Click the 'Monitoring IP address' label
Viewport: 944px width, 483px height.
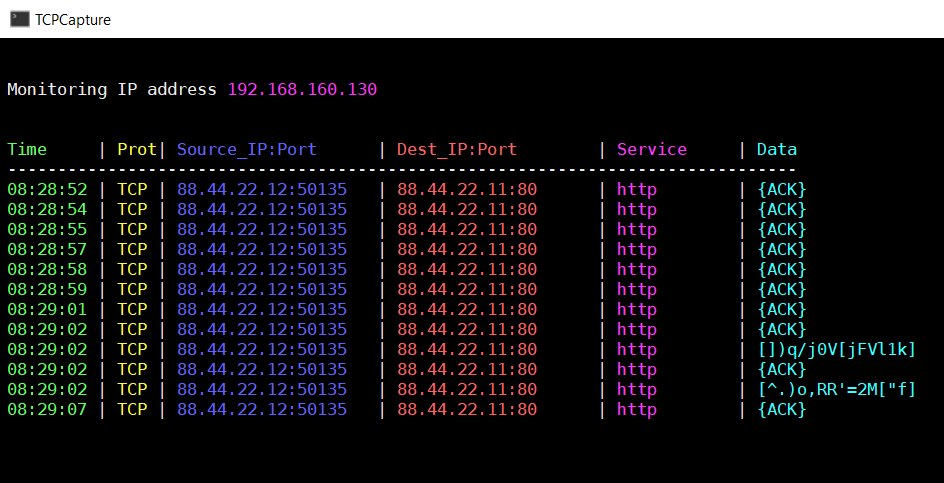(x=112, y=90)
